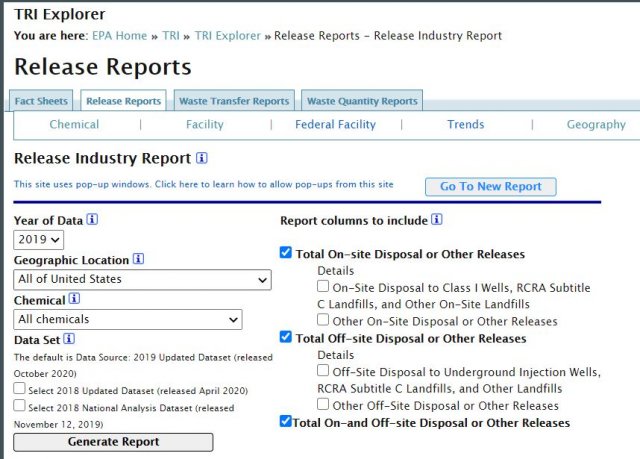Uncheck Total On-site Disposal or Other Releases
The height and width of the screenshot is (459, 640).
286,253
